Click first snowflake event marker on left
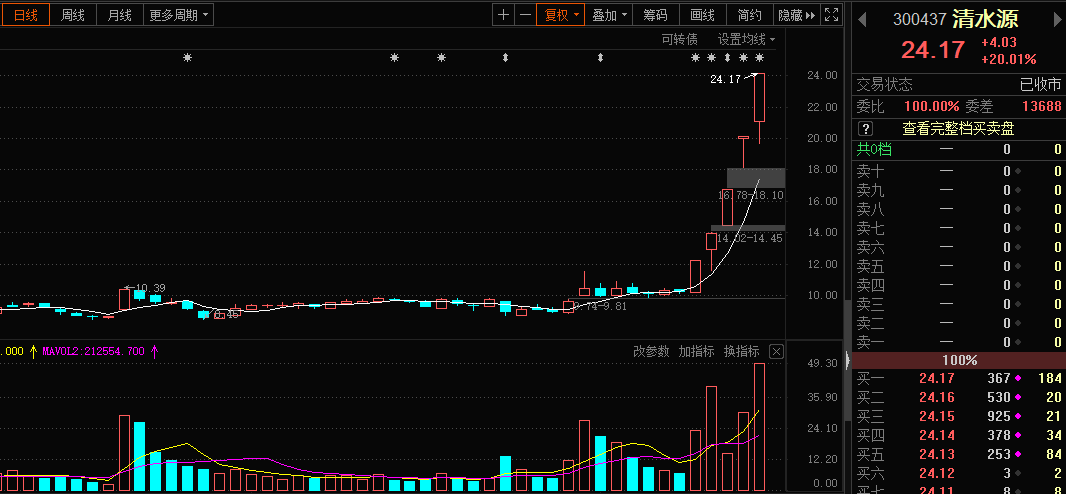 click(188, 58)
